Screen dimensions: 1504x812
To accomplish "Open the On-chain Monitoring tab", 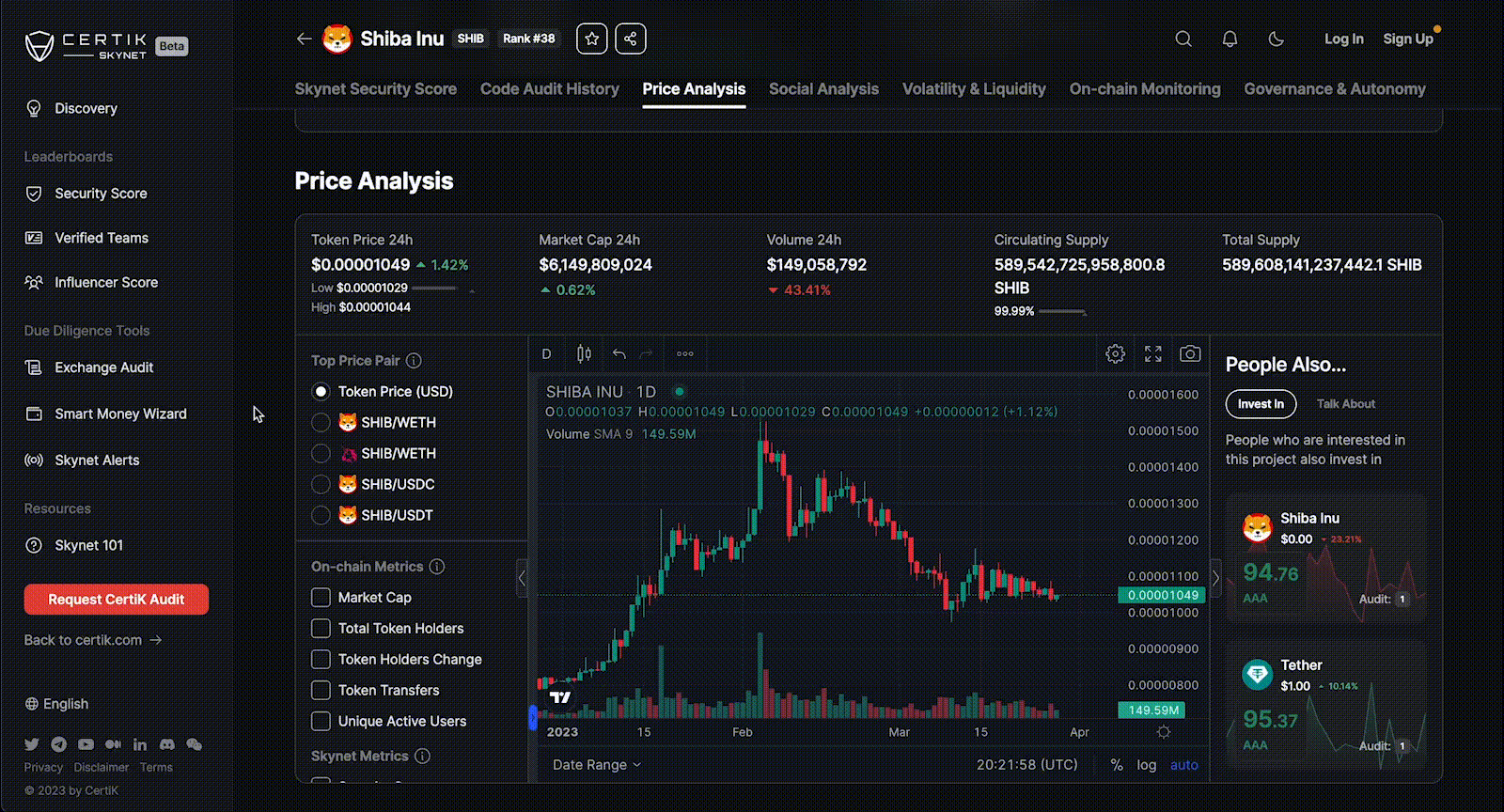I will [1145, 89].
